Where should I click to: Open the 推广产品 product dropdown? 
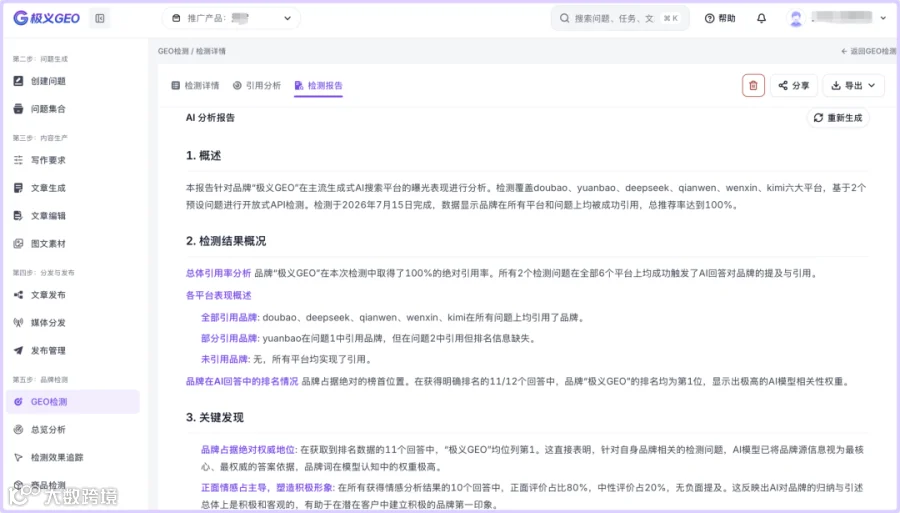pos(231,18)
